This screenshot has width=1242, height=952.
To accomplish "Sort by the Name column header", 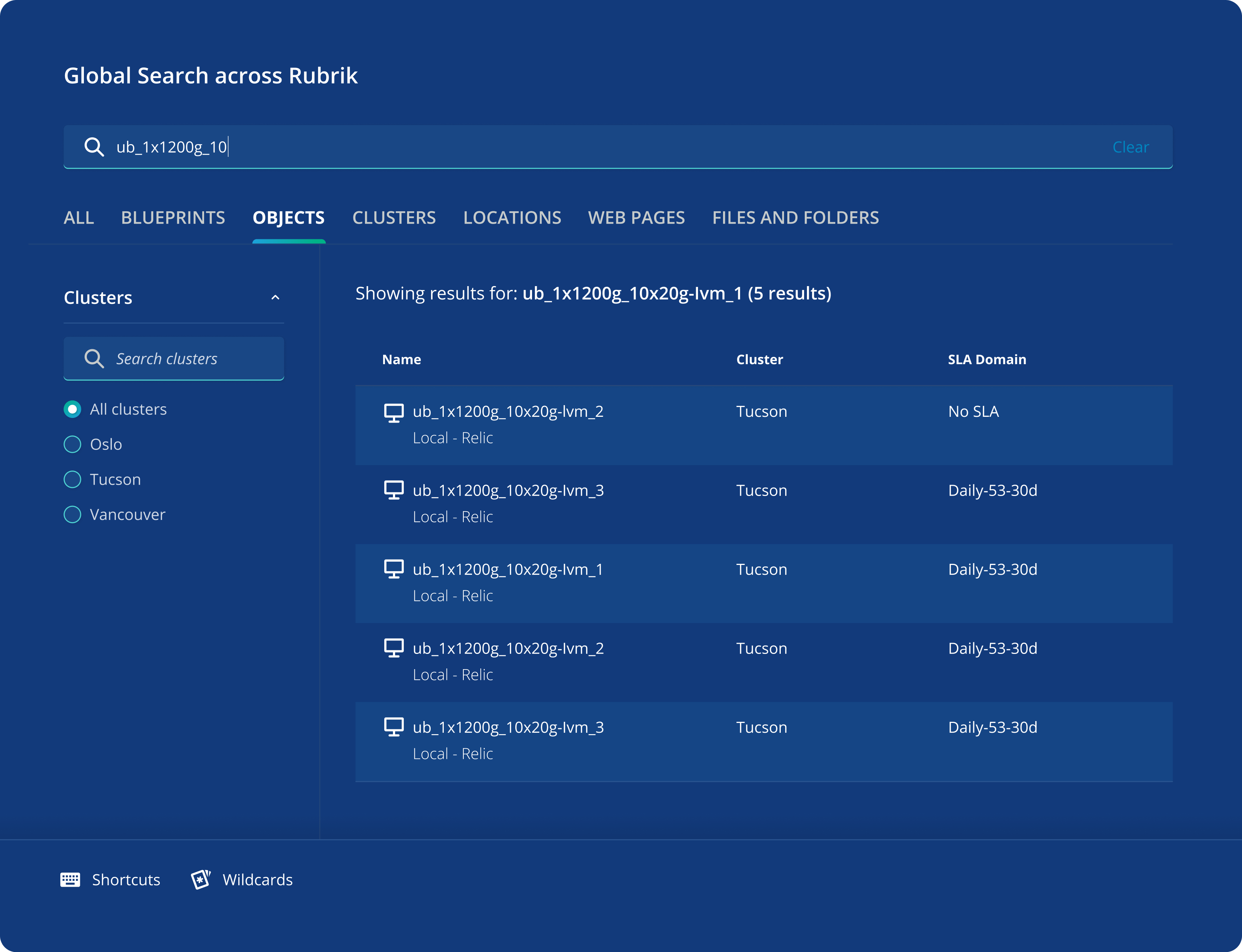I will coord(401,359).
